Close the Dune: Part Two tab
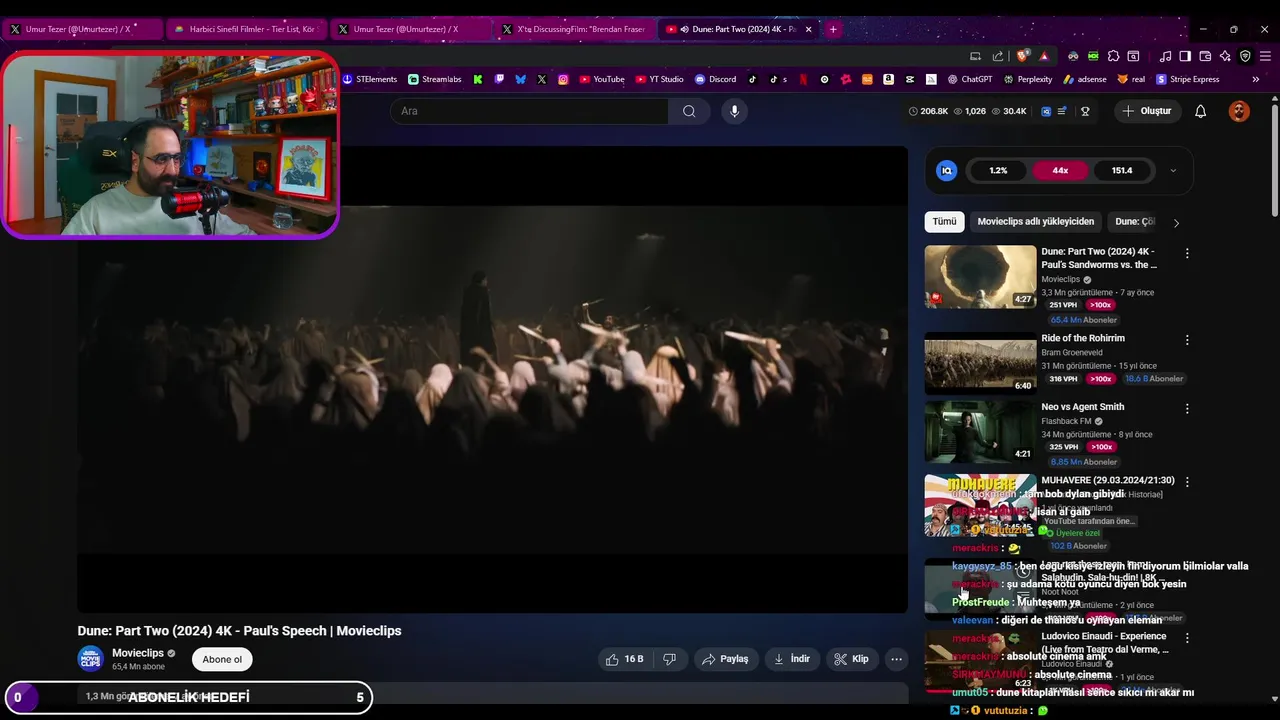This screenshot has height=720, width=1280. point(808,29)
